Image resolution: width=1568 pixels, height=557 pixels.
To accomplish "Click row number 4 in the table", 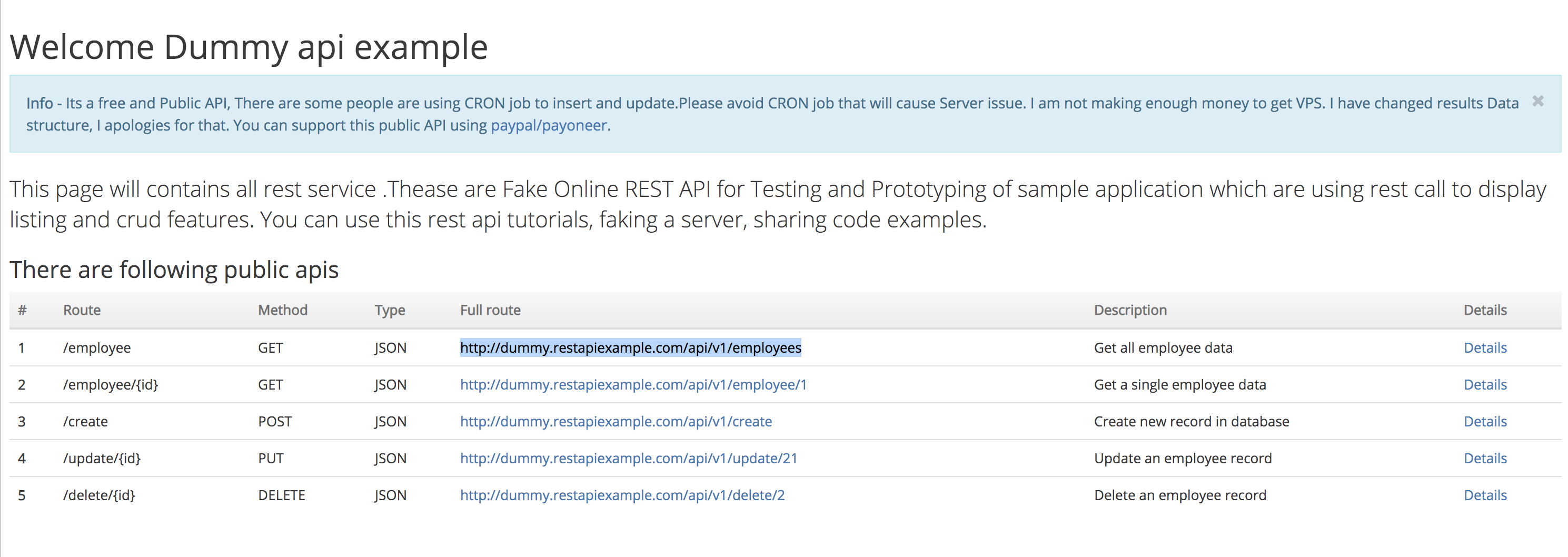I will pyautogui.click(x=22, y=459).
